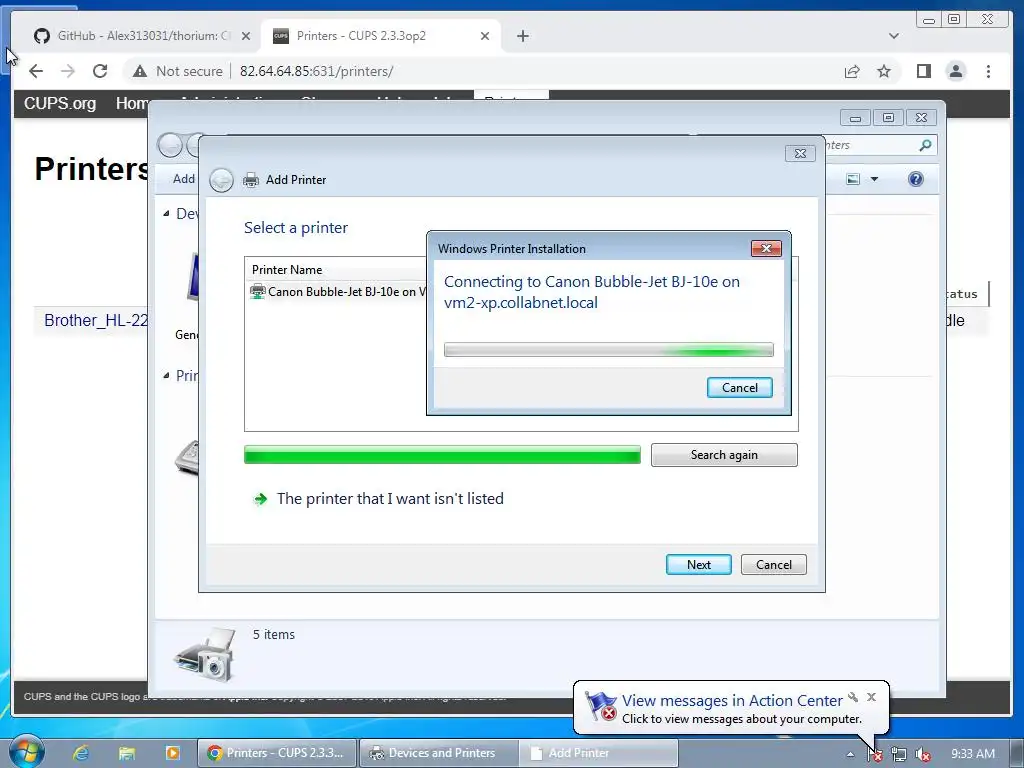This screenshot has width=1024, height=768.
Task: Close the Printers CUPS tab
Action: click(485, 36)
